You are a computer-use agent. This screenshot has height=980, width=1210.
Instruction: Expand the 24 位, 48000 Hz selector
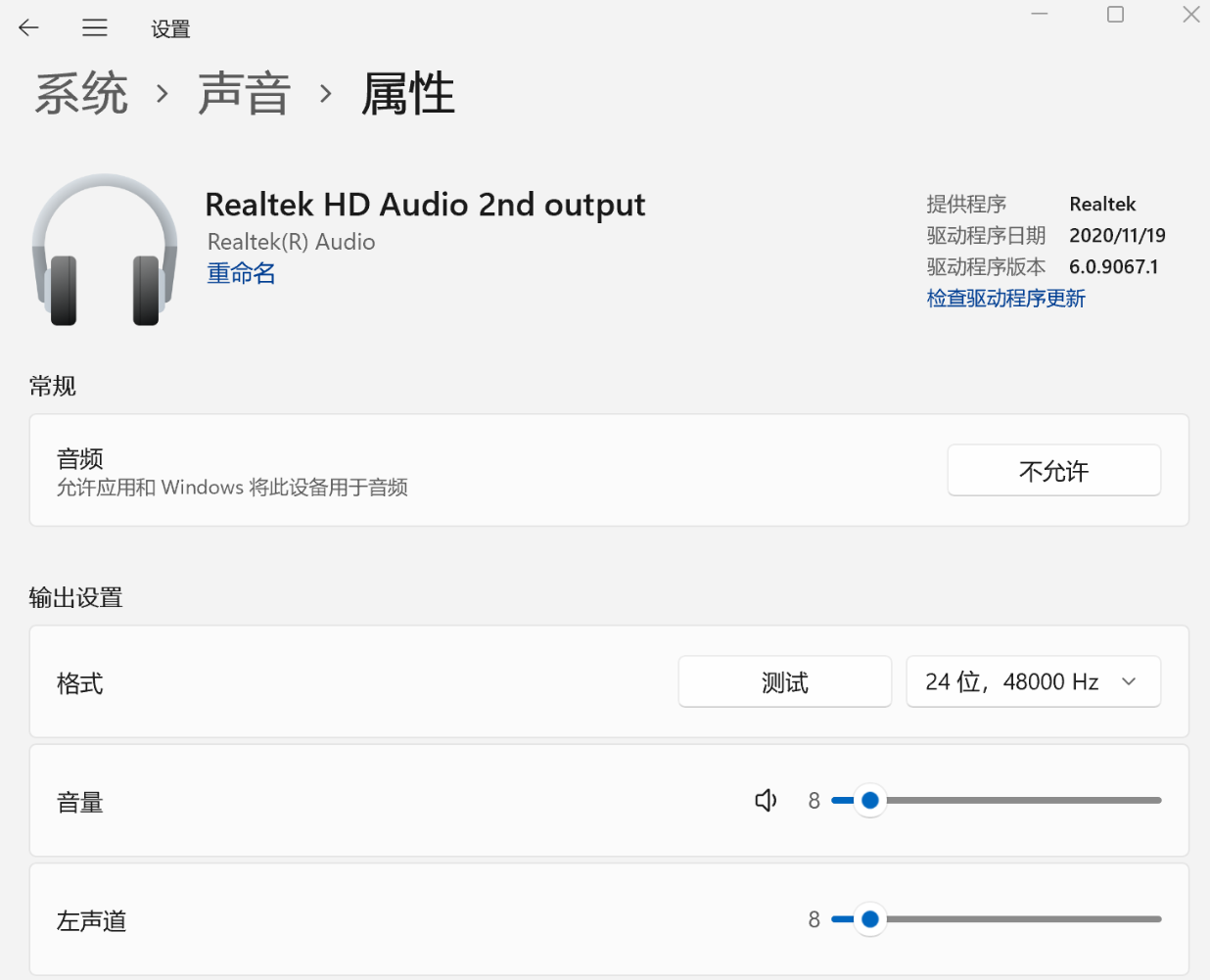tap(1033, 680)
